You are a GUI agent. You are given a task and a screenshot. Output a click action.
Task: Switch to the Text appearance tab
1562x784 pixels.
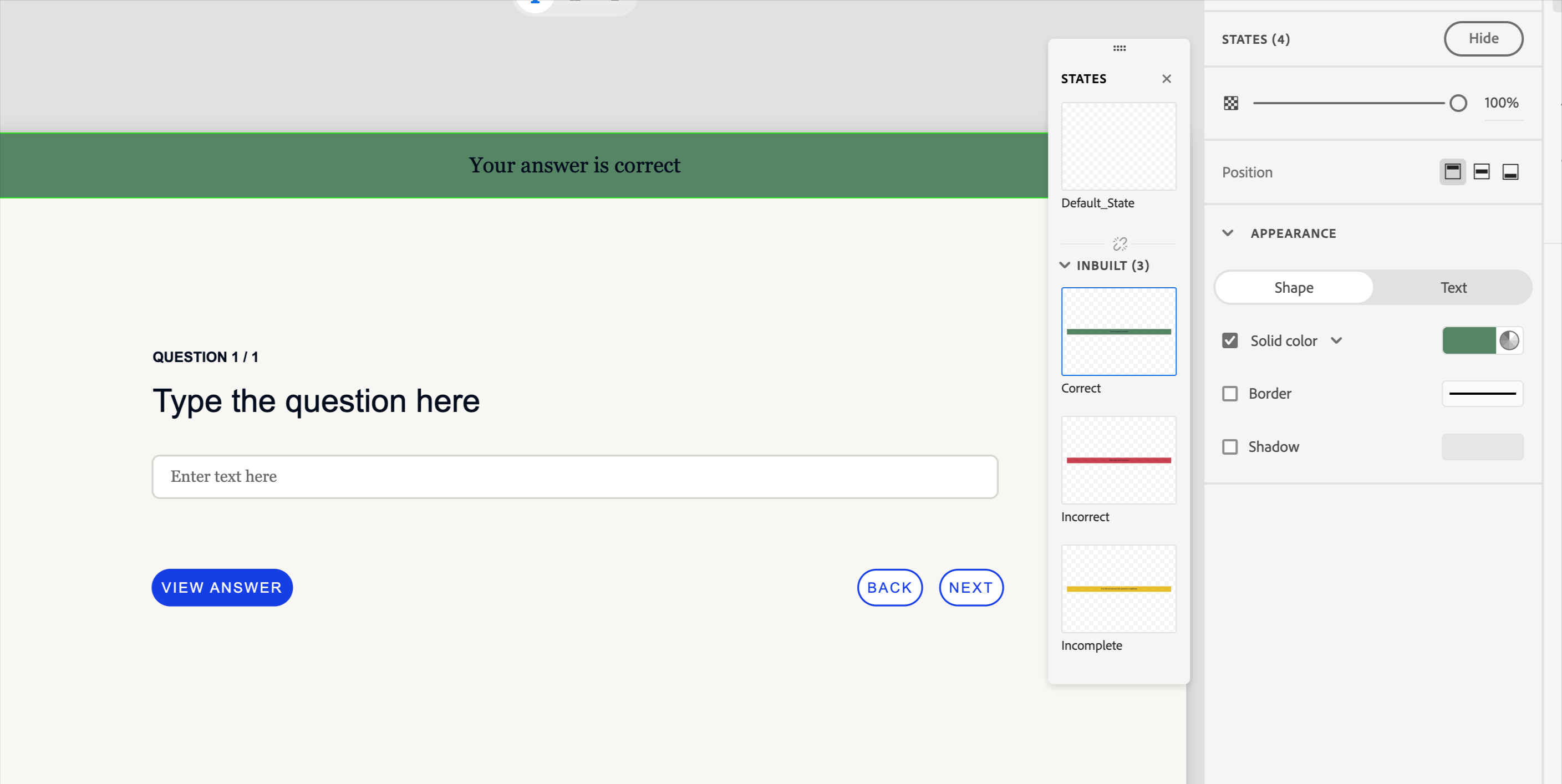pyautogui.click(x=1453, y=288)
